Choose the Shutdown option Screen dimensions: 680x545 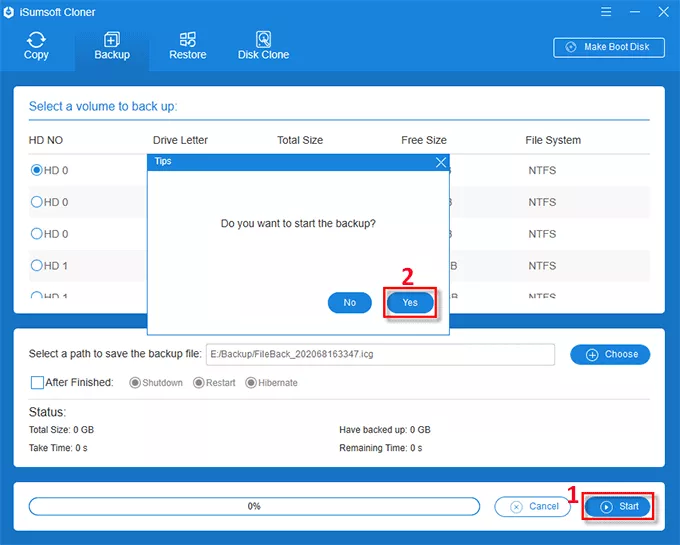tap(136, 383)
